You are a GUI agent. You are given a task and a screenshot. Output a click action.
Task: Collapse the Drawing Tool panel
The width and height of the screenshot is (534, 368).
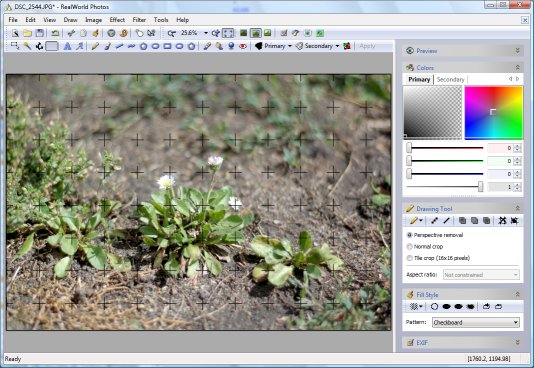(x=517, y=208)
